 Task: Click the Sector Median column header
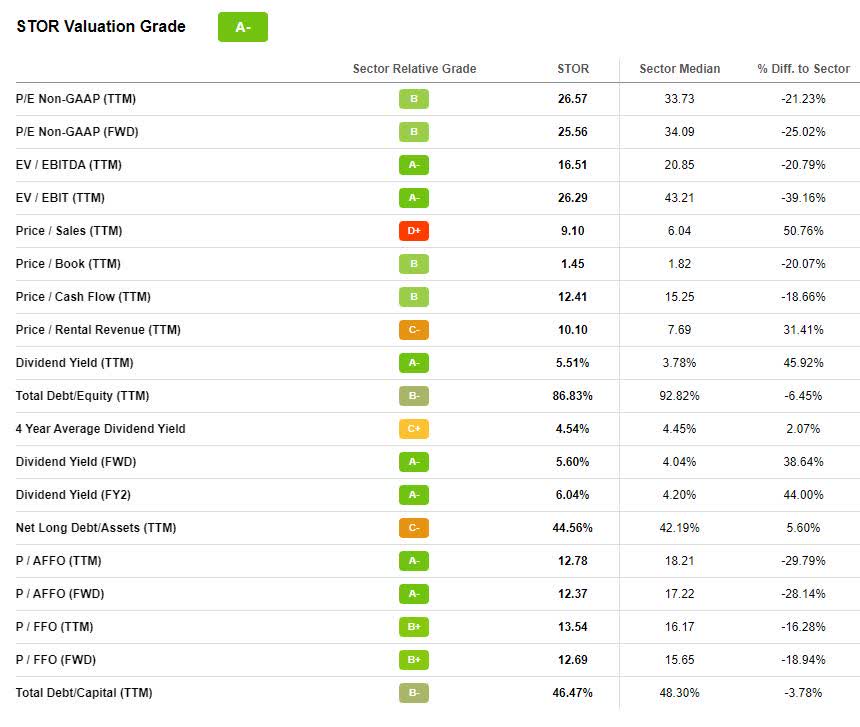pyautogui.click(x=679, y=69)
